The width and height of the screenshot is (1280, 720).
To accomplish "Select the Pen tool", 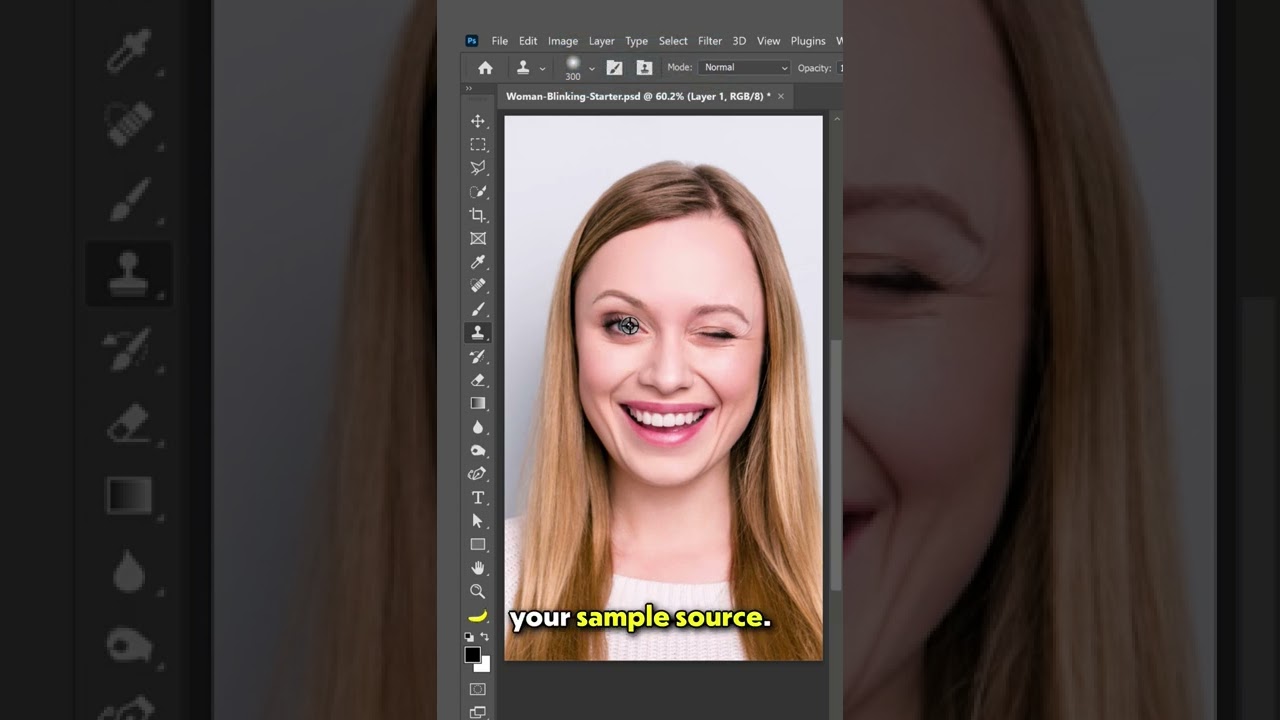I will 478,474.
